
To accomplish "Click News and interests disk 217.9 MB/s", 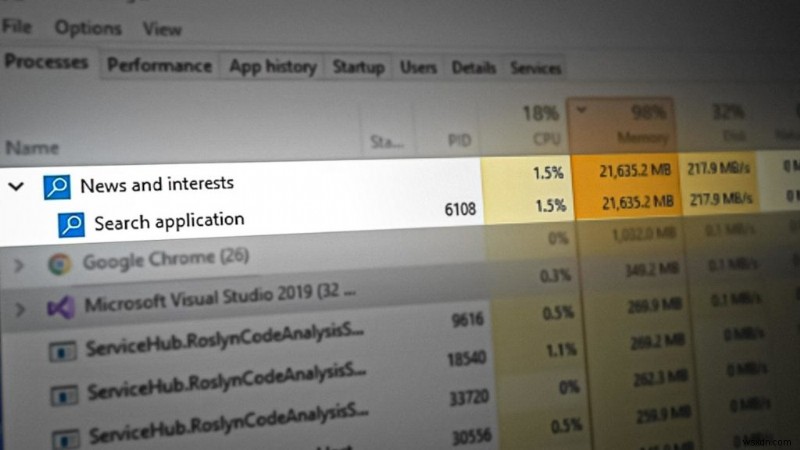I will pos(718,168).
